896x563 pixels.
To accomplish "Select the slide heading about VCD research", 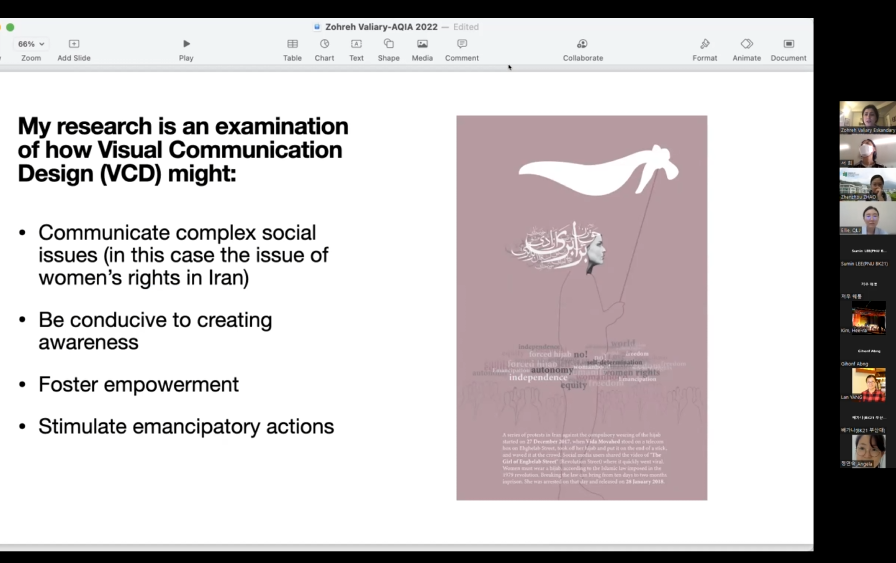I will click(183, 150).
